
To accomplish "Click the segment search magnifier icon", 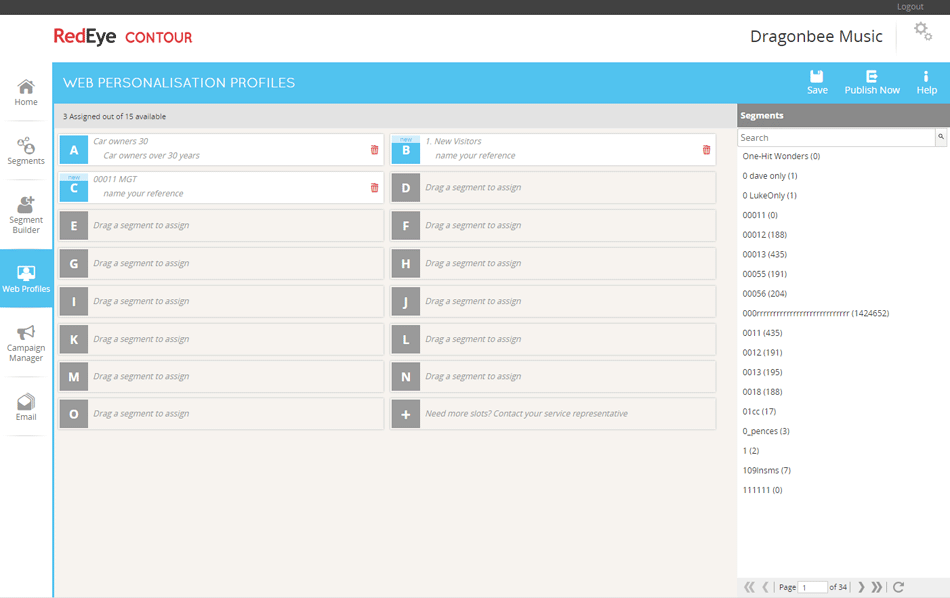I will tap(941, 137).
